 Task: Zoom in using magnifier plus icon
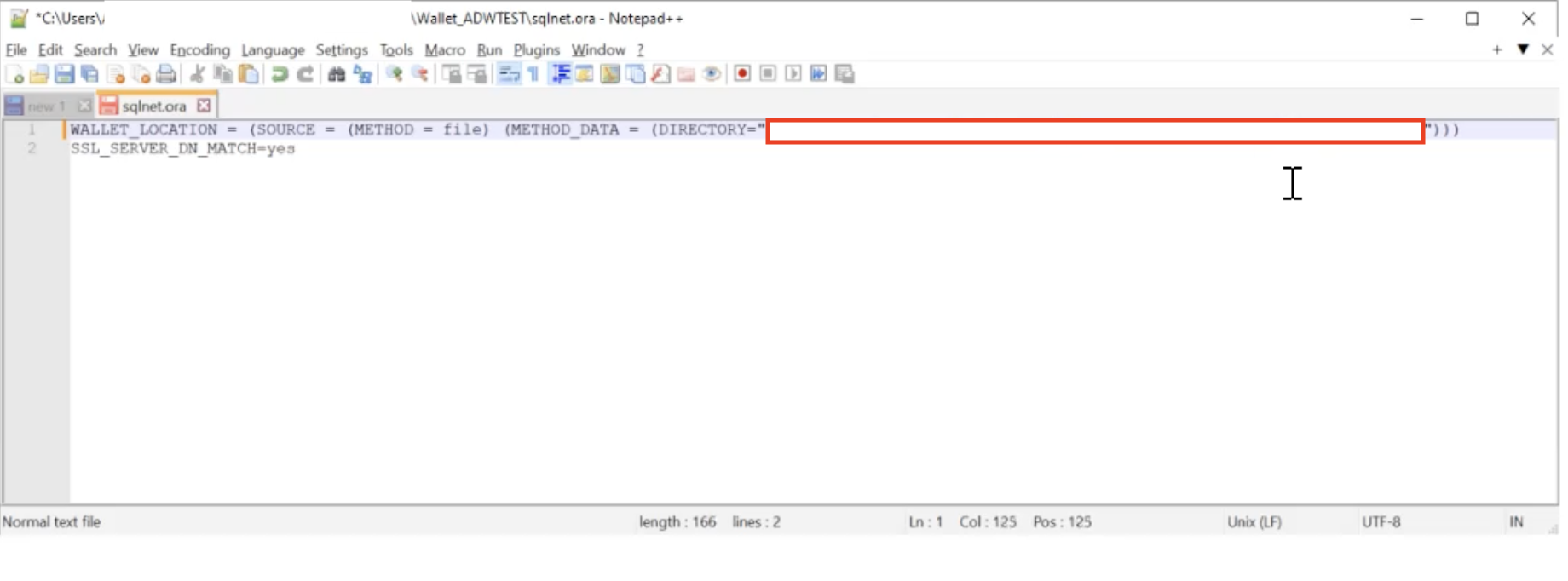point(394,74)
